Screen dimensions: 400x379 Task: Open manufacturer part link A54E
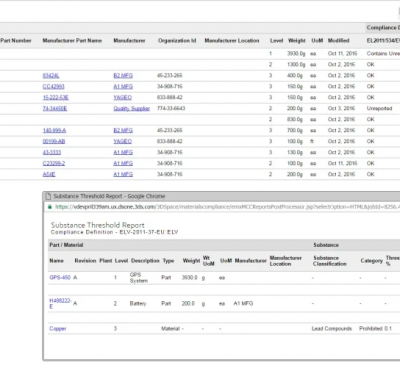49,174
